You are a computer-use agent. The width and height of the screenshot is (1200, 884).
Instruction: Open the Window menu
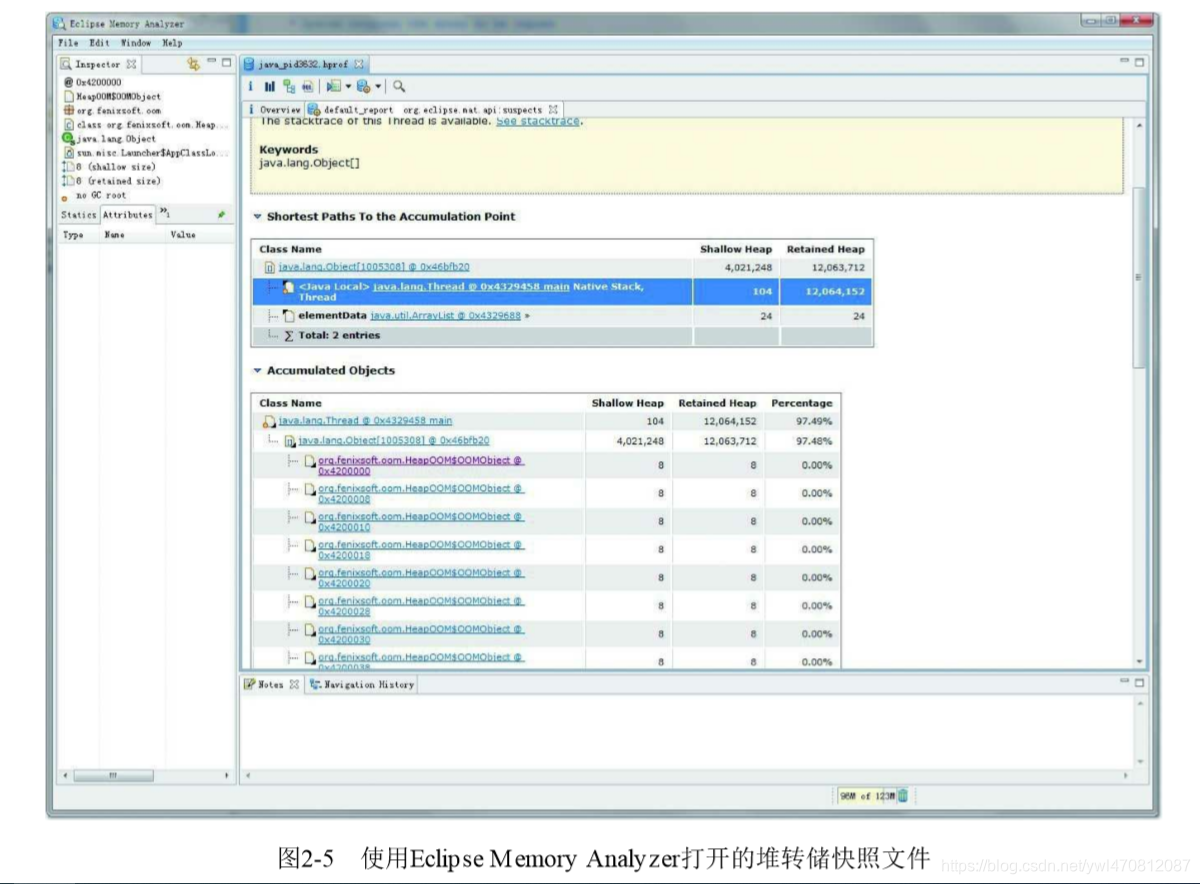pos(136,43)
